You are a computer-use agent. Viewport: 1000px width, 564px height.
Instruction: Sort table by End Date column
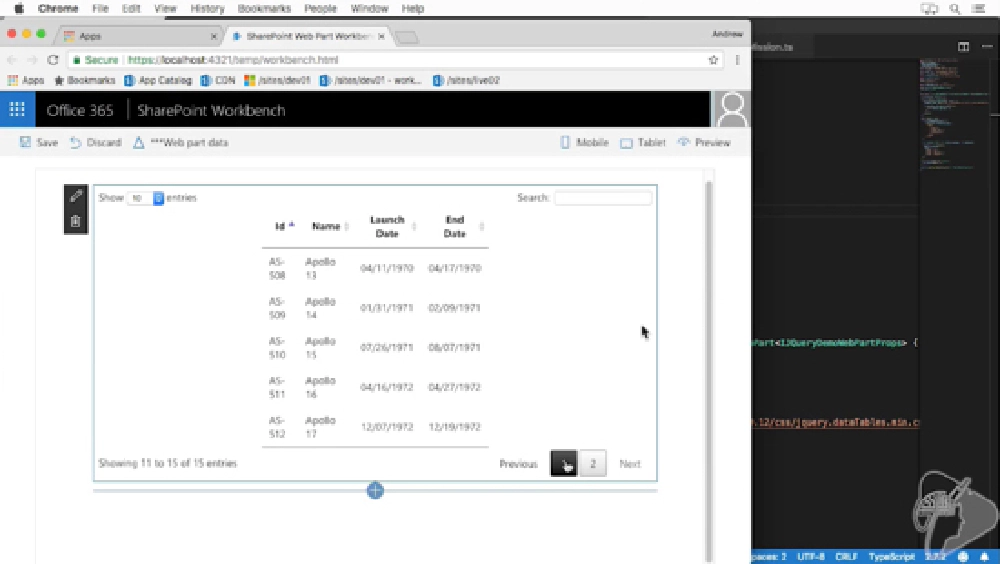[456, 226]
